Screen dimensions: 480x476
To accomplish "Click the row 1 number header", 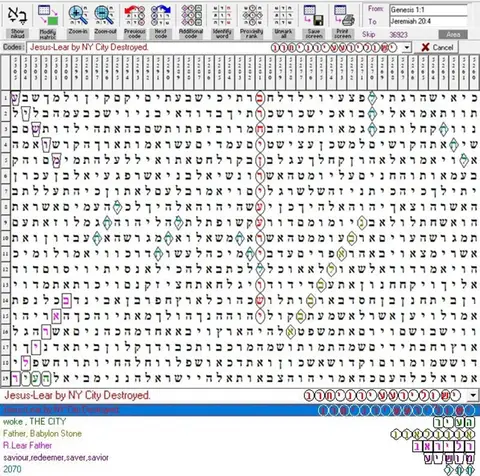I will point(6,98).
